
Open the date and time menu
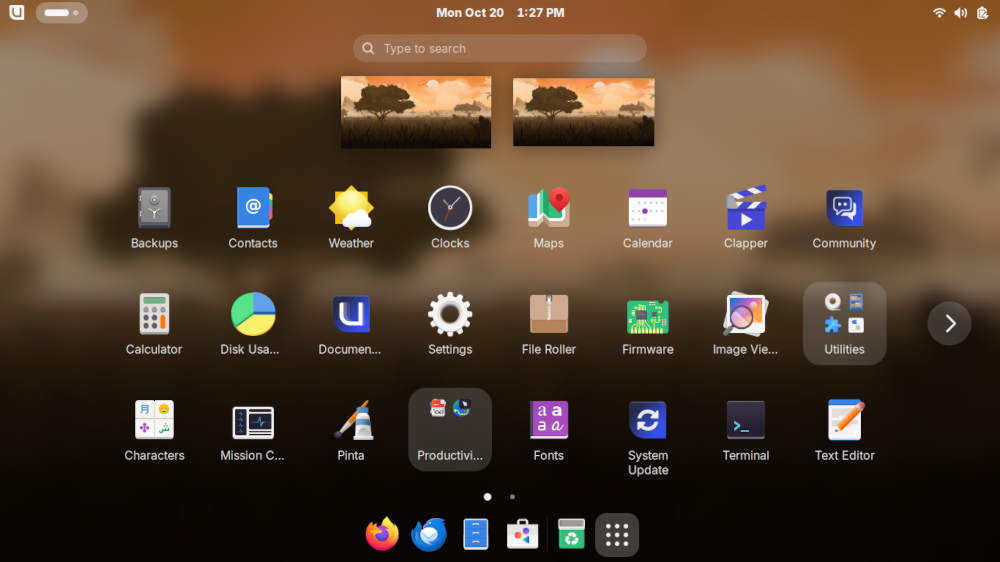coord(500,13)
